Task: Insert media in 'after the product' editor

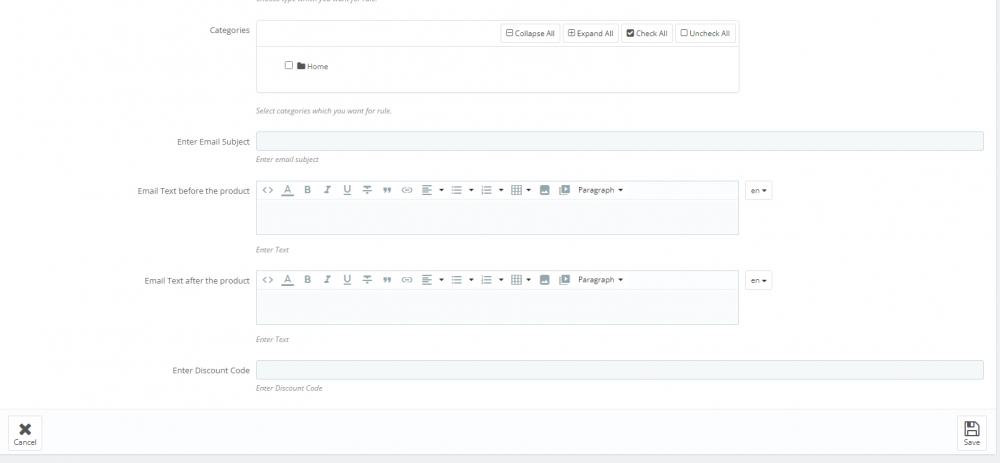Action: tap(564, 280)
